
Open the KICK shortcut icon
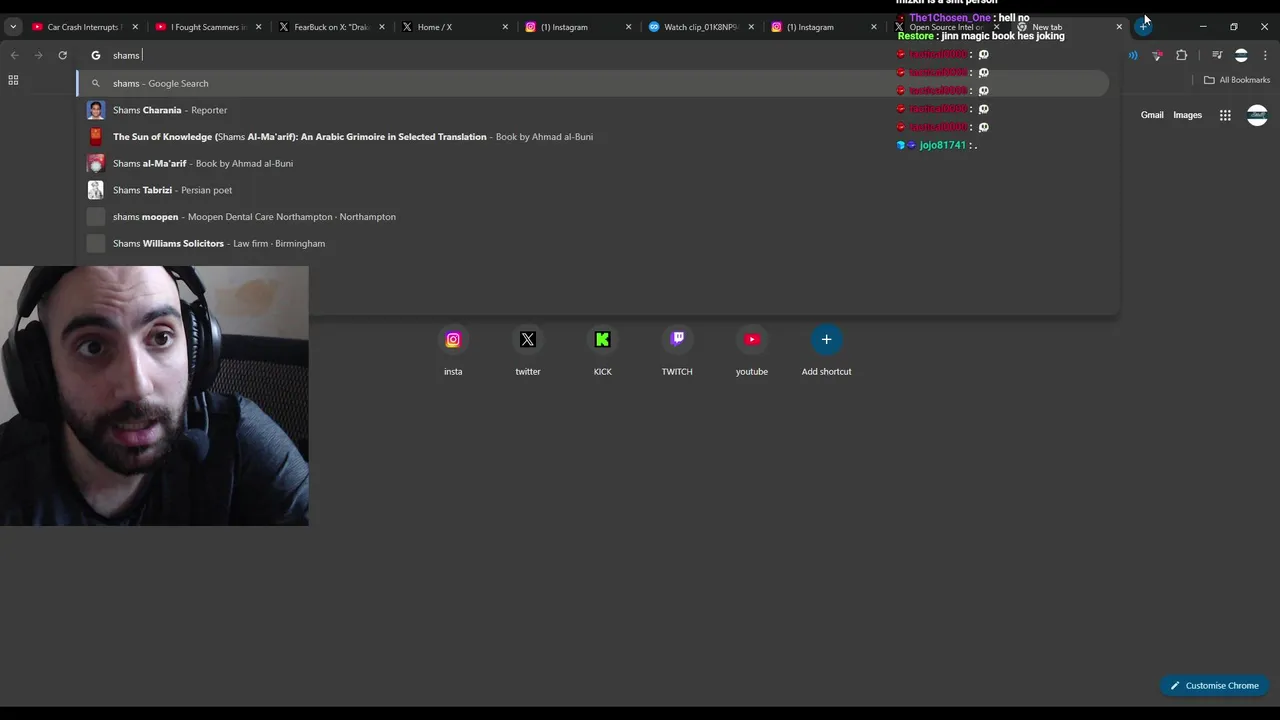(602, 340)
